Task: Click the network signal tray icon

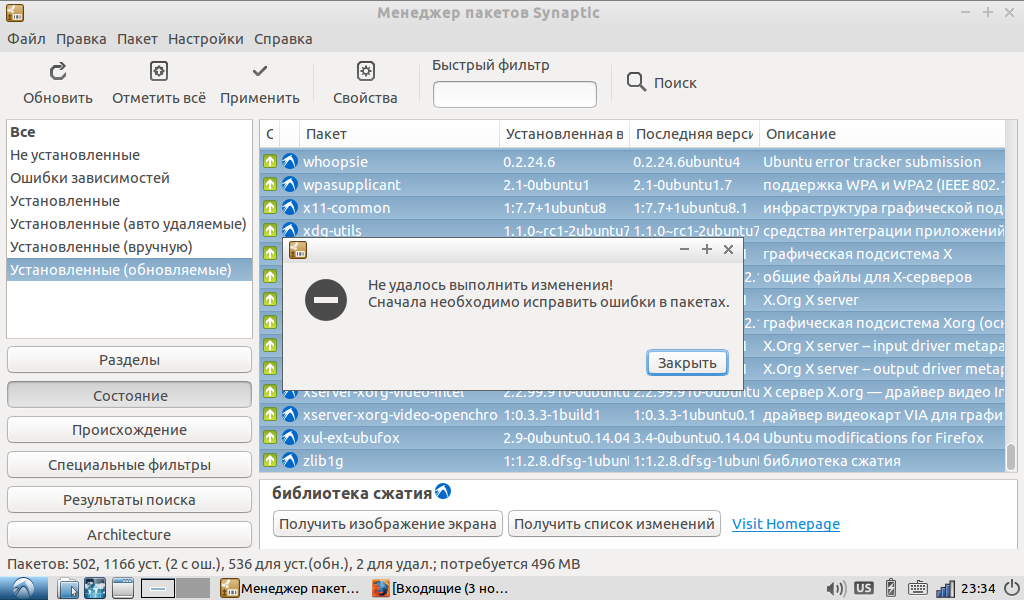Action: [945, 588]
